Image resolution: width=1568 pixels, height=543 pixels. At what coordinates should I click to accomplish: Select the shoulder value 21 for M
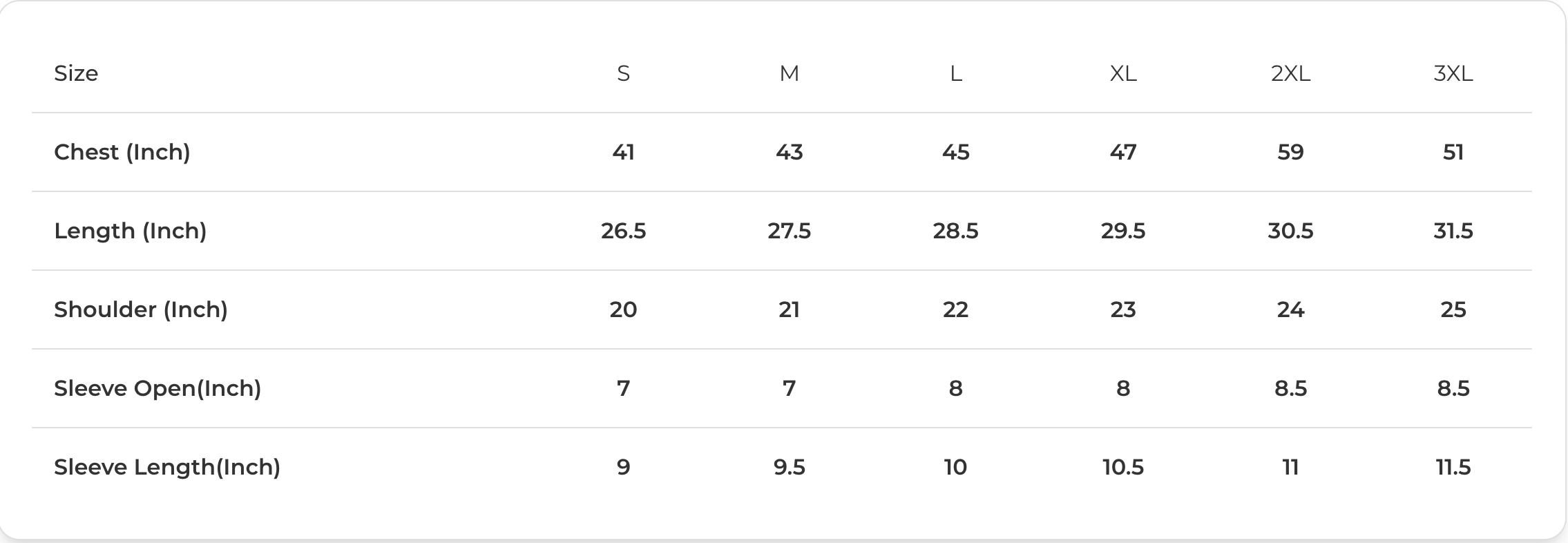[x=789, y=309]
